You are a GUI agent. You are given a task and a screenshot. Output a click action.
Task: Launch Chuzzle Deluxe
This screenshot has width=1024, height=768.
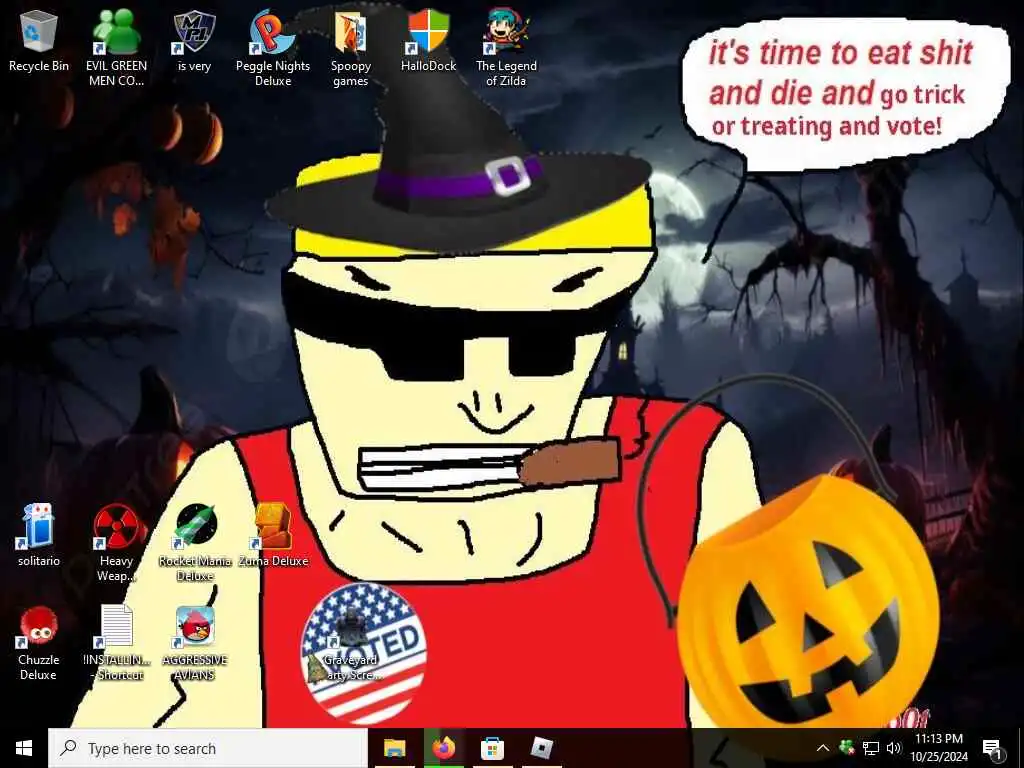click(39, 643)
